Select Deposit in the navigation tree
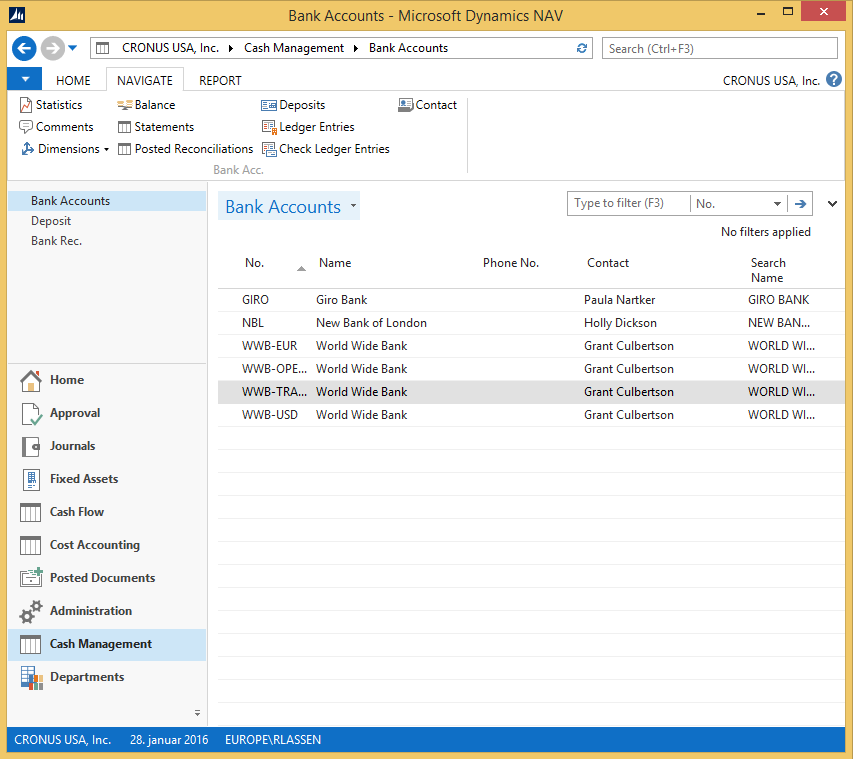853x759 pixels. click(x=51, y=221)
